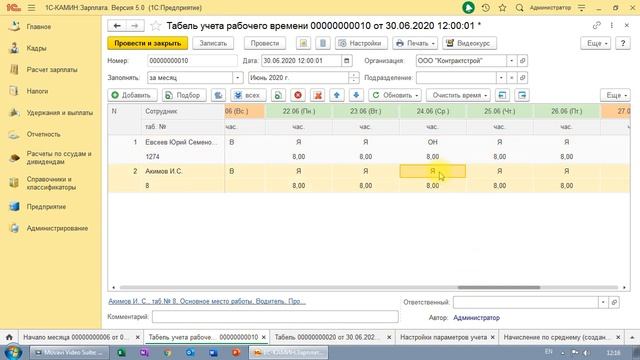Open the Печать dropdown button

pyautogui.click(x=415, y=43)
